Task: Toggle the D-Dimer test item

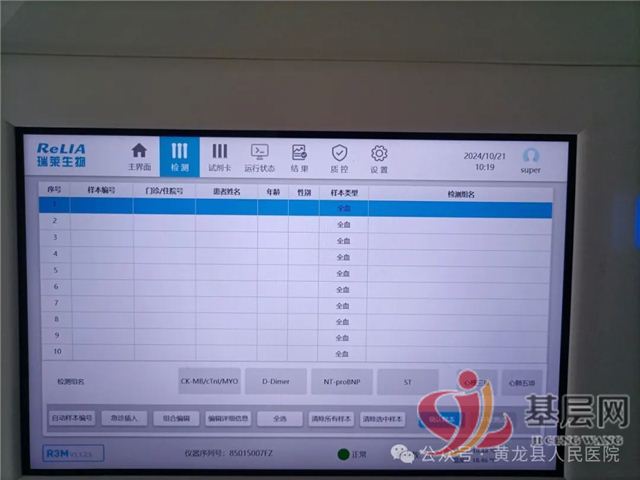Action: pos(275,381)
